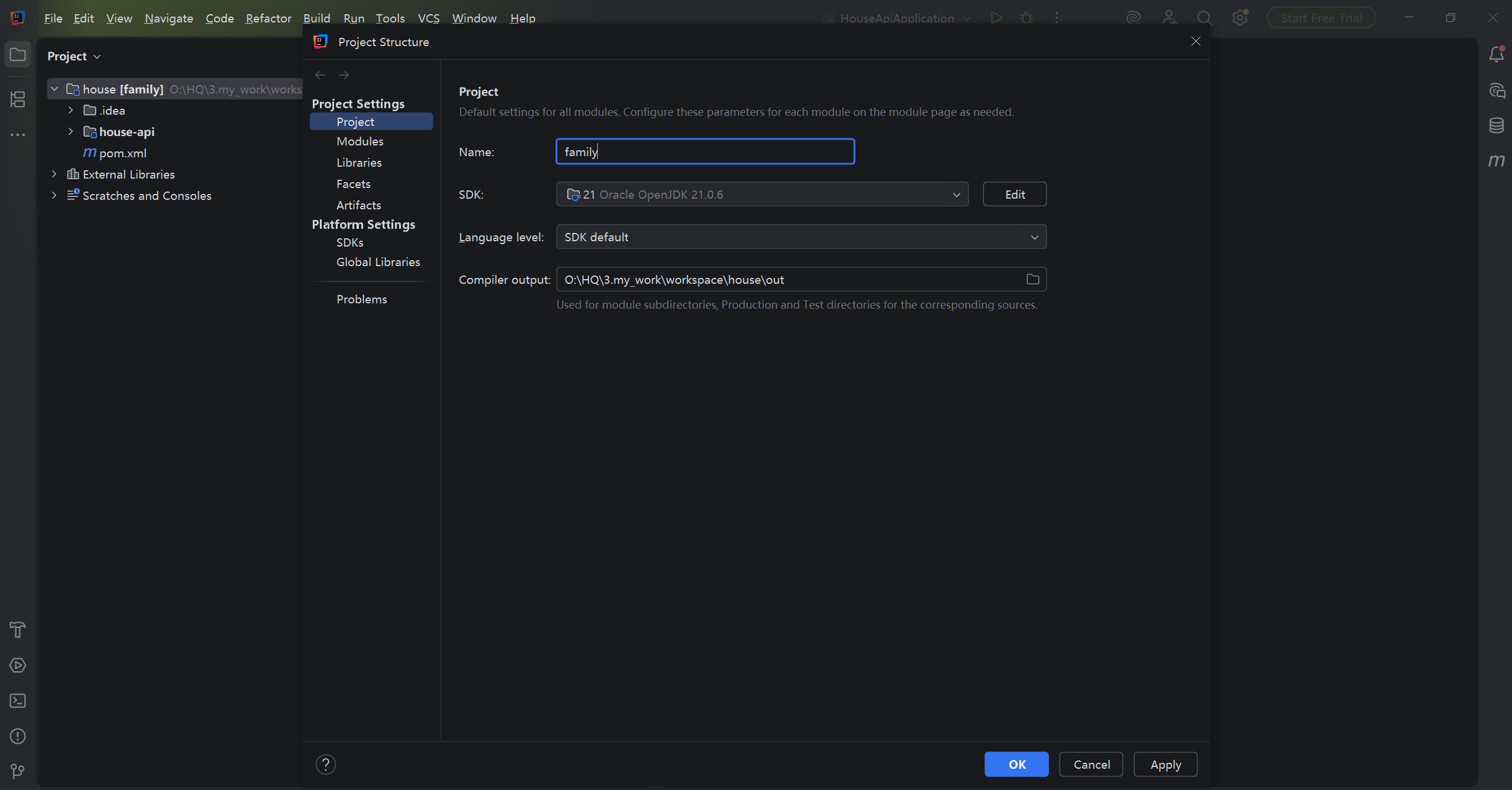This screenshot has width=1512, height=790.
Task: Select Modules in Project Settings
Action: tap(360, 141)
